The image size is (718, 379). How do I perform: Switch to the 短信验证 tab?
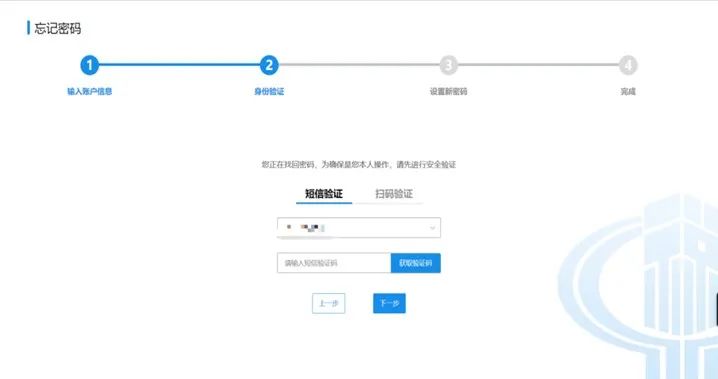click(324, 194)
